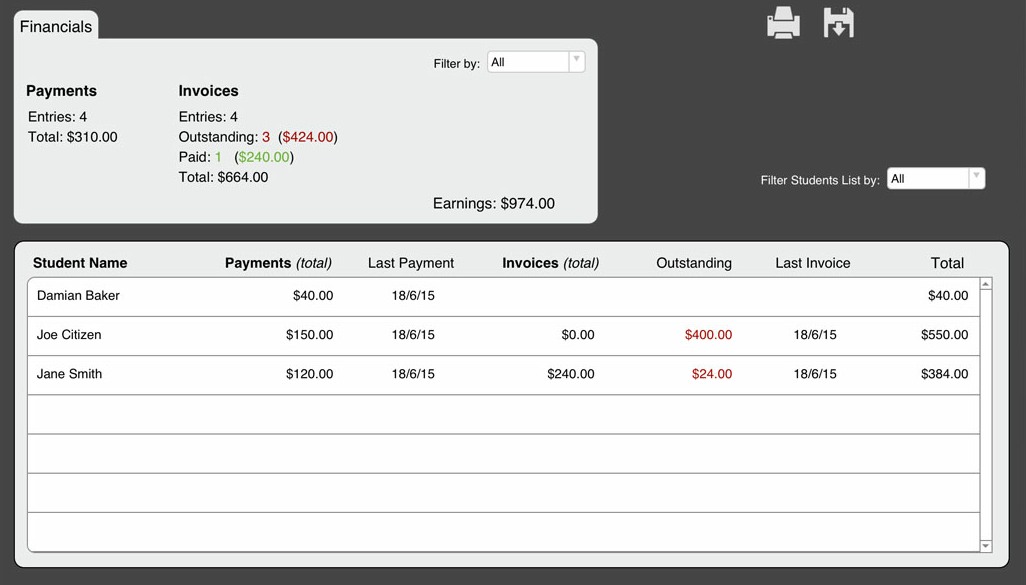Select the Jane Smith student row
Screen dimensions: 1026x585
coord(69,374)
